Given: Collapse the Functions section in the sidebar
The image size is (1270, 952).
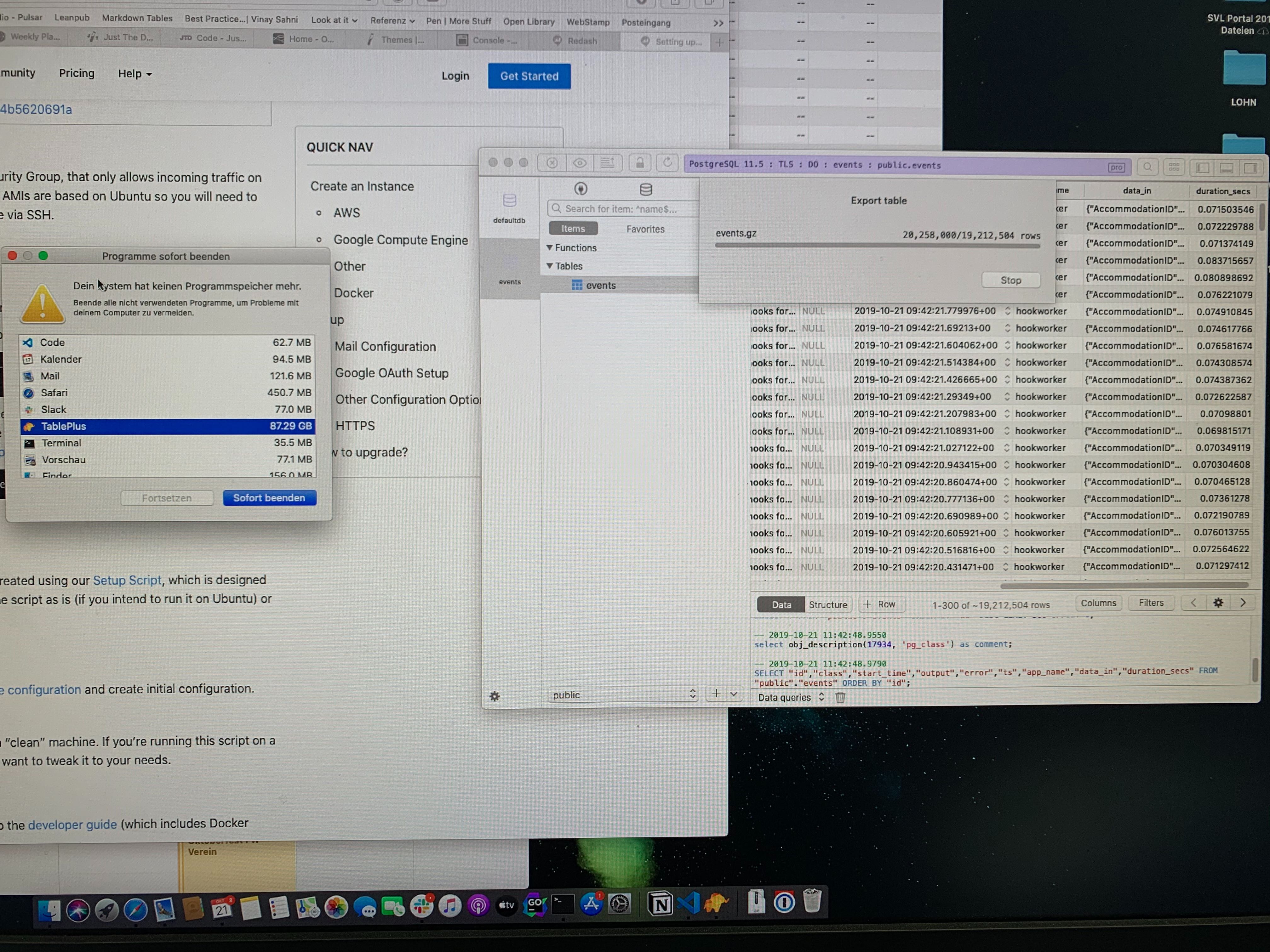Looking at the screenshot, I should point(551,247).
